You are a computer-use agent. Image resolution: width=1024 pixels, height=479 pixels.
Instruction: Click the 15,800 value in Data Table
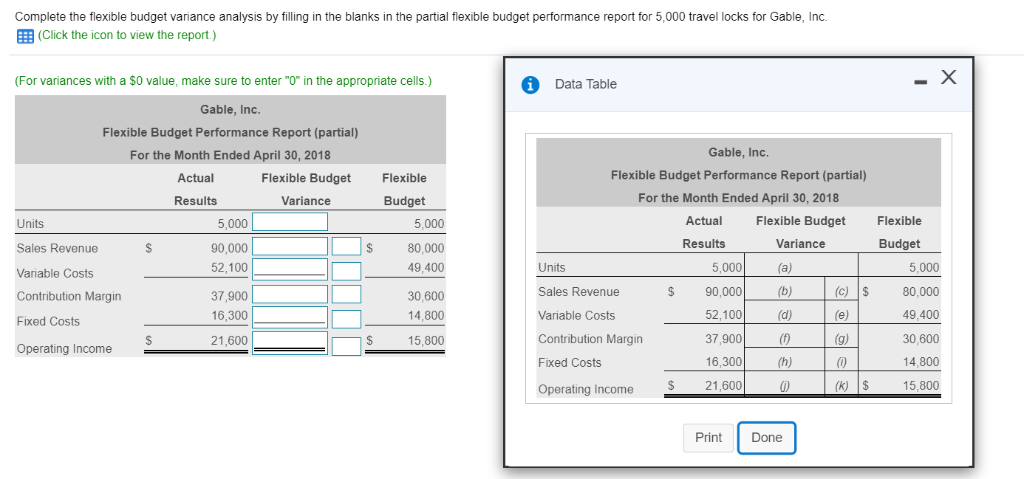(921, 386)
